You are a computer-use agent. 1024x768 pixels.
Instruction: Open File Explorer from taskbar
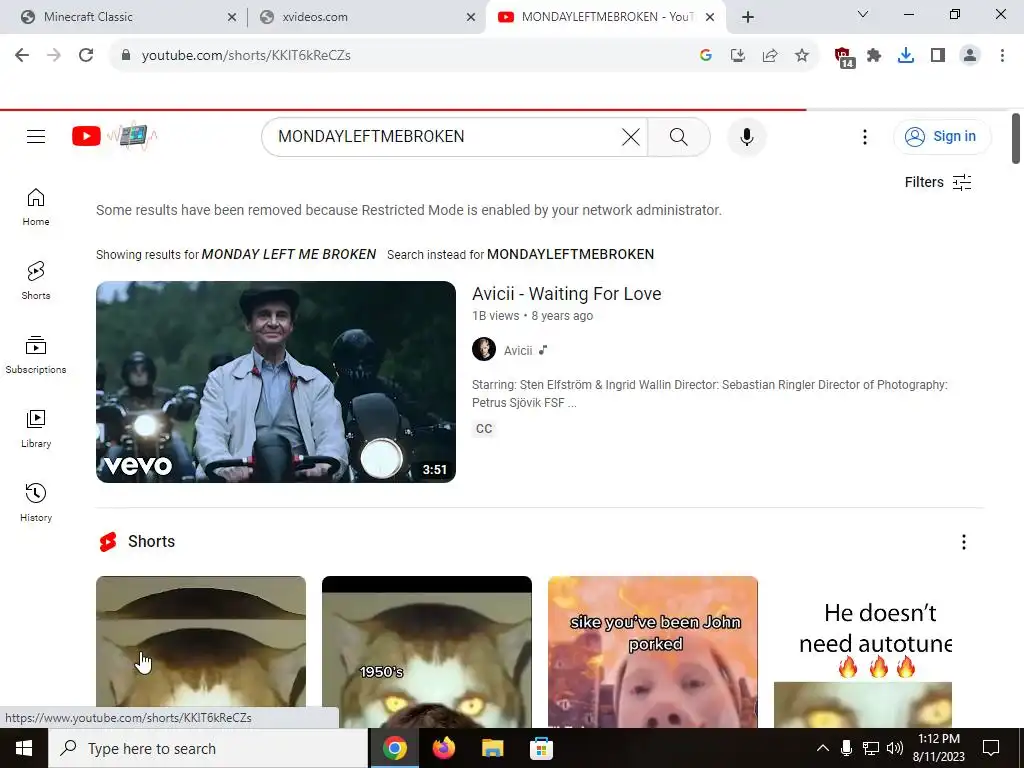492,748
